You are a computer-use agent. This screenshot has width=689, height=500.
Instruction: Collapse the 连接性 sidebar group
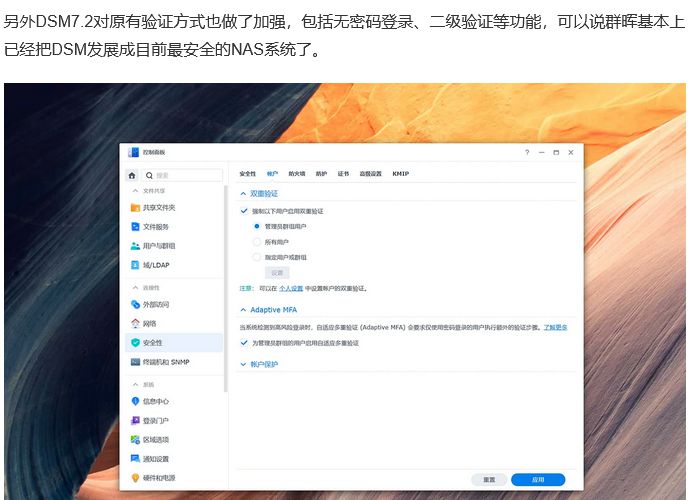[135, 287]
